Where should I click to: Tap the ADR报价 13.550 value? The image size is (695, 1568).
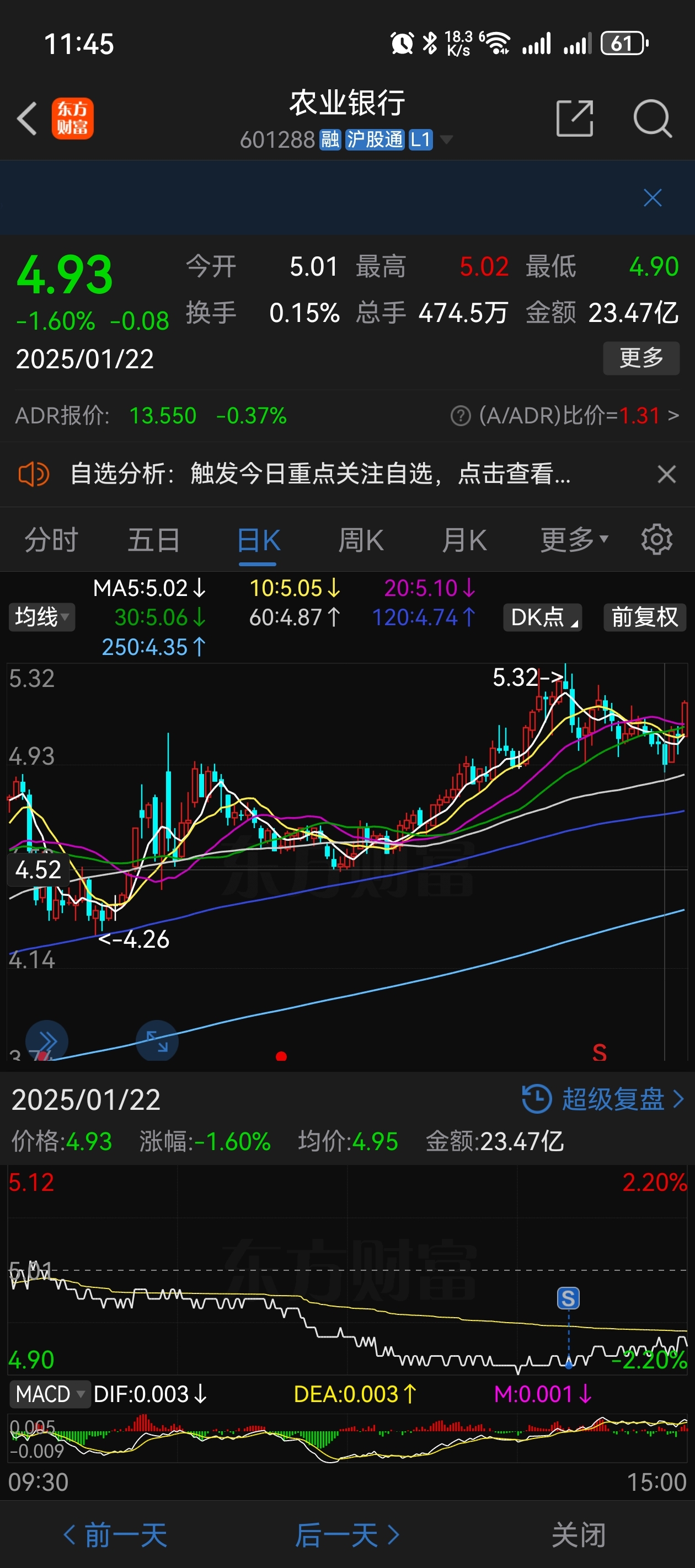click(x=163, y=416)
